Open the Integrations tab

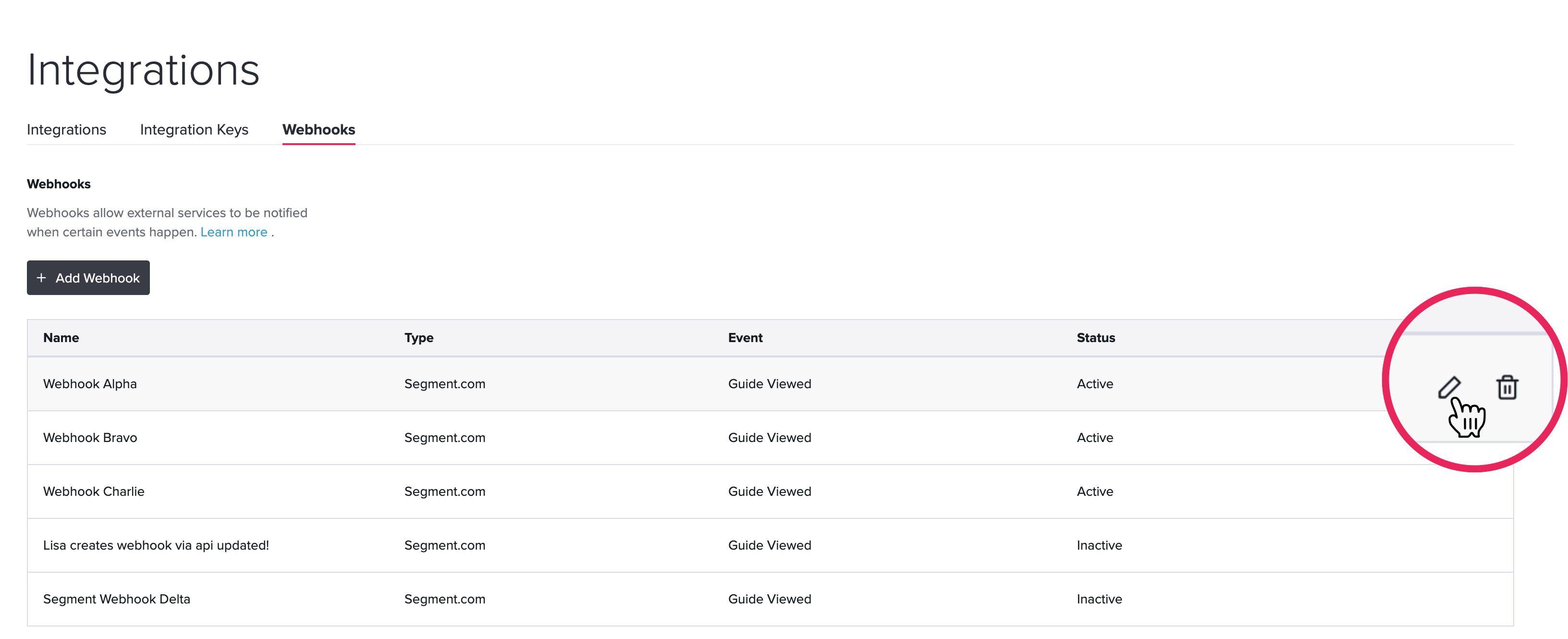pos(66,130)
